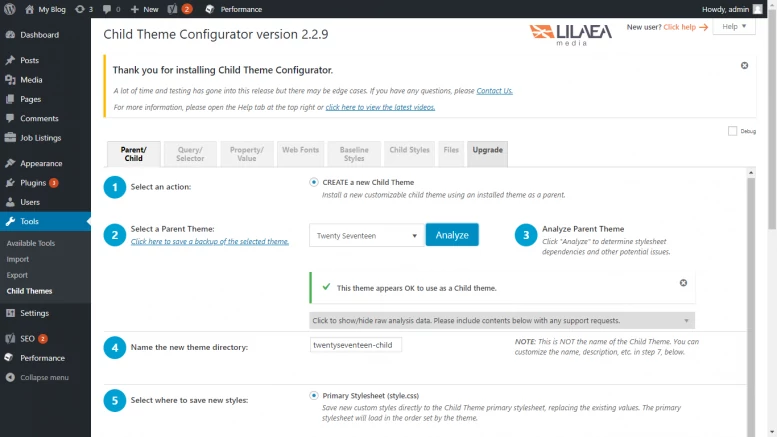Click the Yoast SEO icon in top bar

[x=172, y=9]
